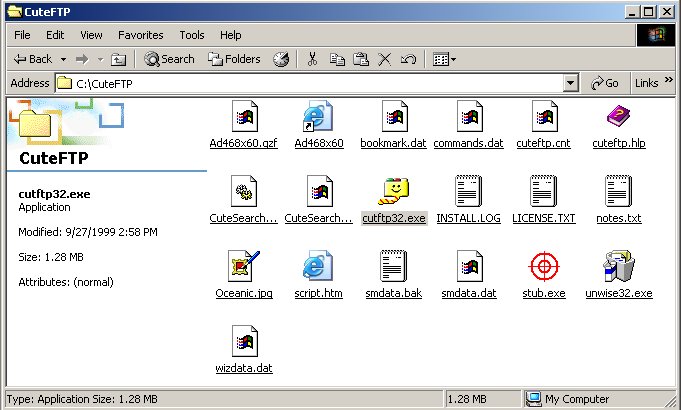Image resolution: width=681 pixels, height=410 pixels.
Task: Select the notes.txt notepad icon
Action: [x=618, y=191]
